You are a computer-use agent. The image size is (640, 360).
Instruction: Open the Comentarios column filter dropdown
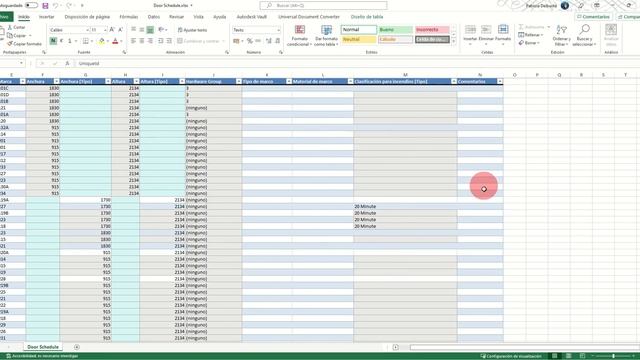click(500, 82)
